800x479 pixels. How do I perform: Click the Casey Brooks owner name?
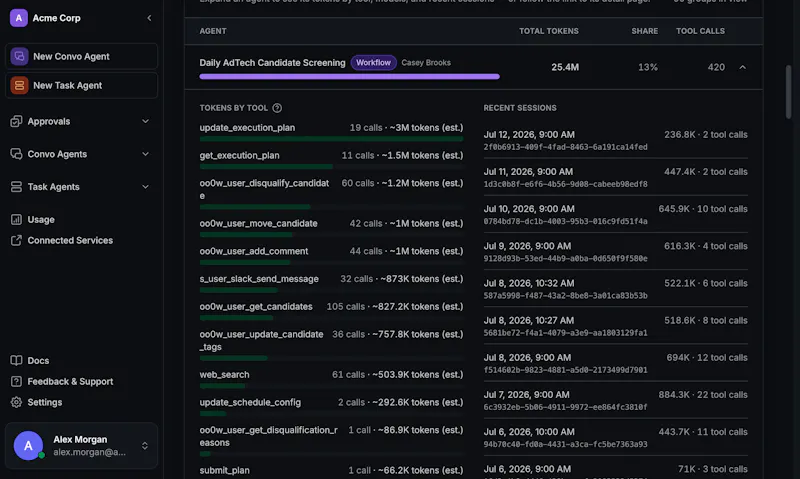(426, 63)
